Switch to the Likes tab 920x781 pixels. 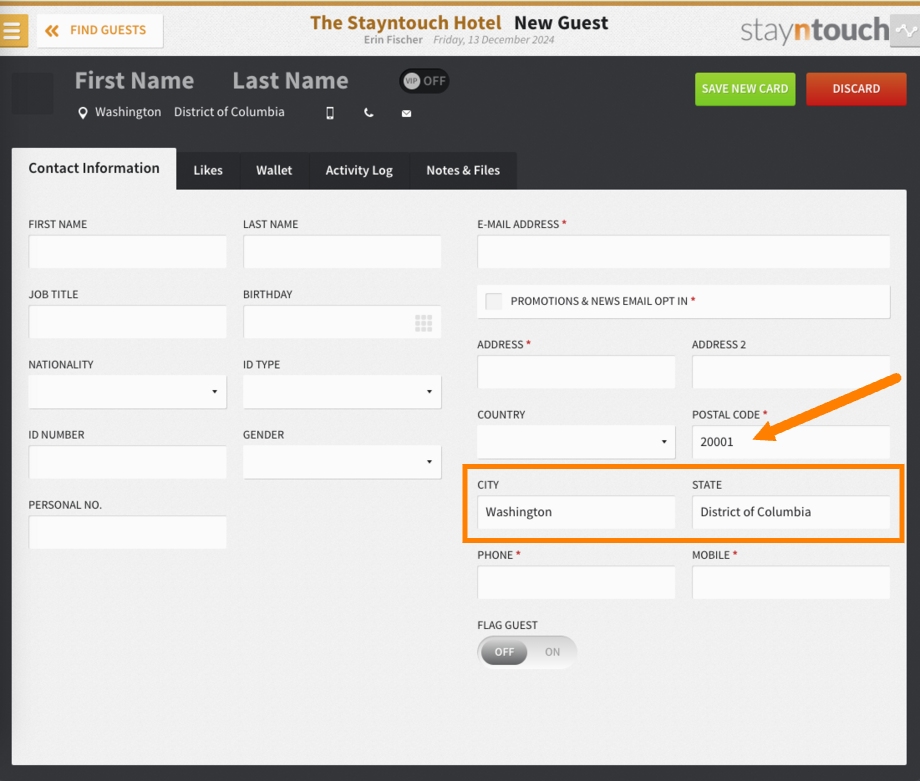click(x=208, y=171)
